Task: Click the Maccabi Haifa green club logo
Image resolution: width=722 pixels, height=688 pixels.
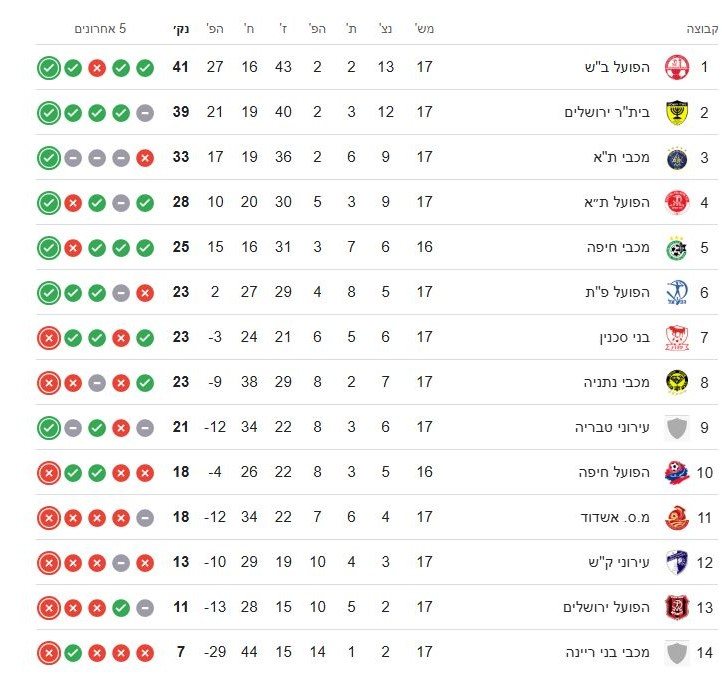Action: [677, 248]
